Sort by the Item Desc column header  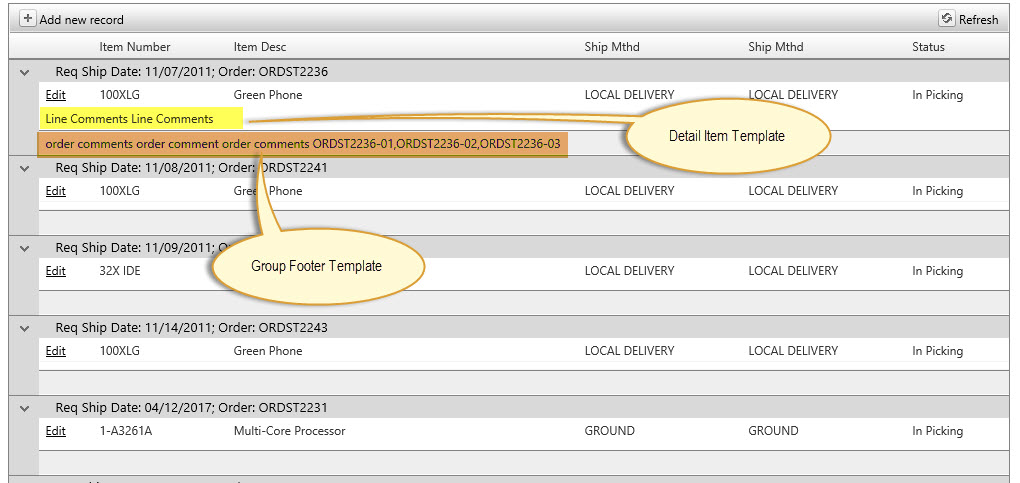click(x=260, y=47)
